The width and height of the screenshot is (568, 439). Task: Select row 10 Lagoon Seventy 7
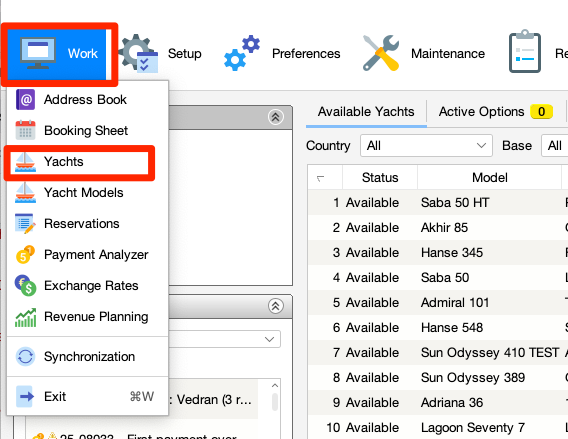[x=438, y=427]
